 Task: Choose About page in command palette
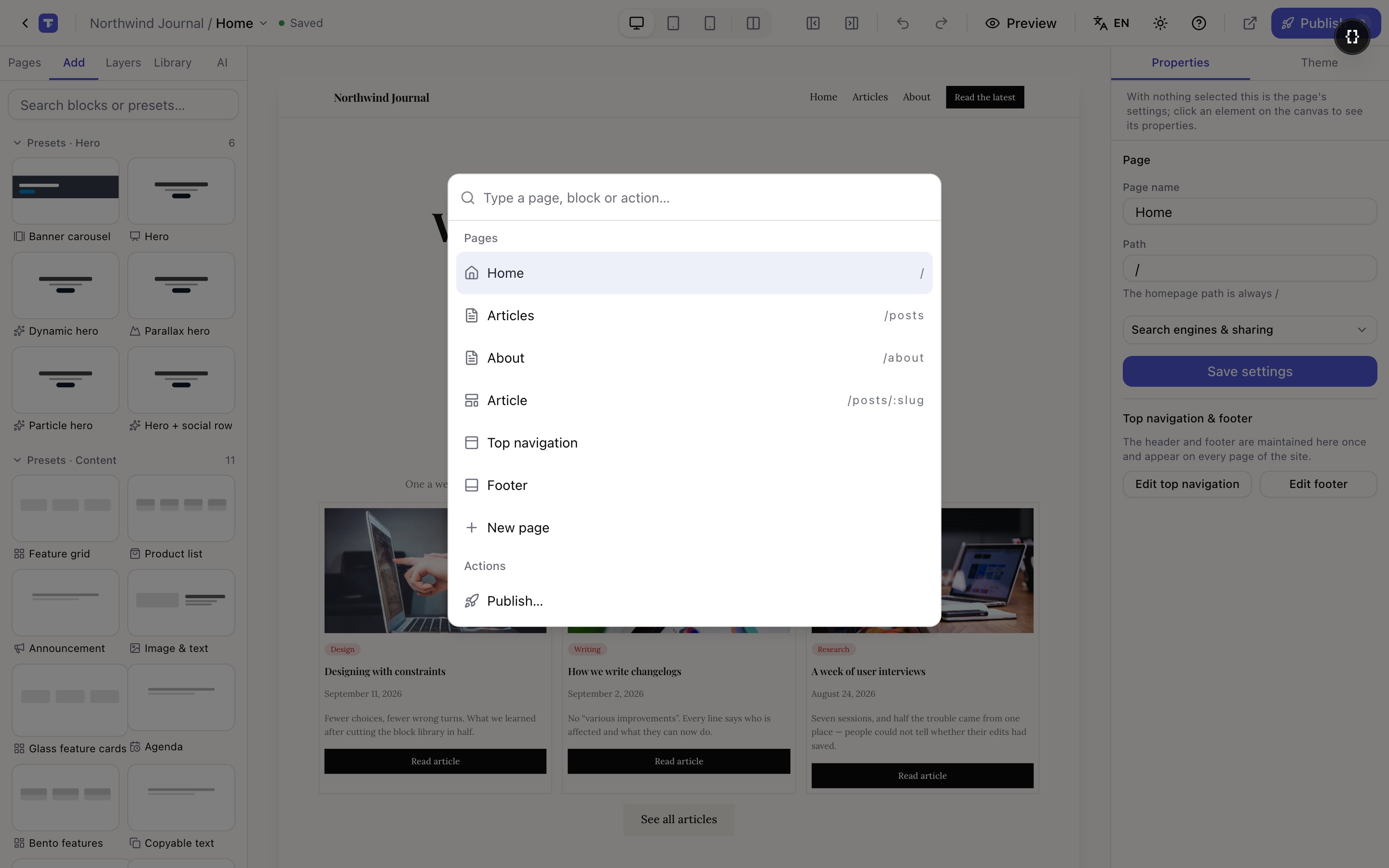[694, 358]
